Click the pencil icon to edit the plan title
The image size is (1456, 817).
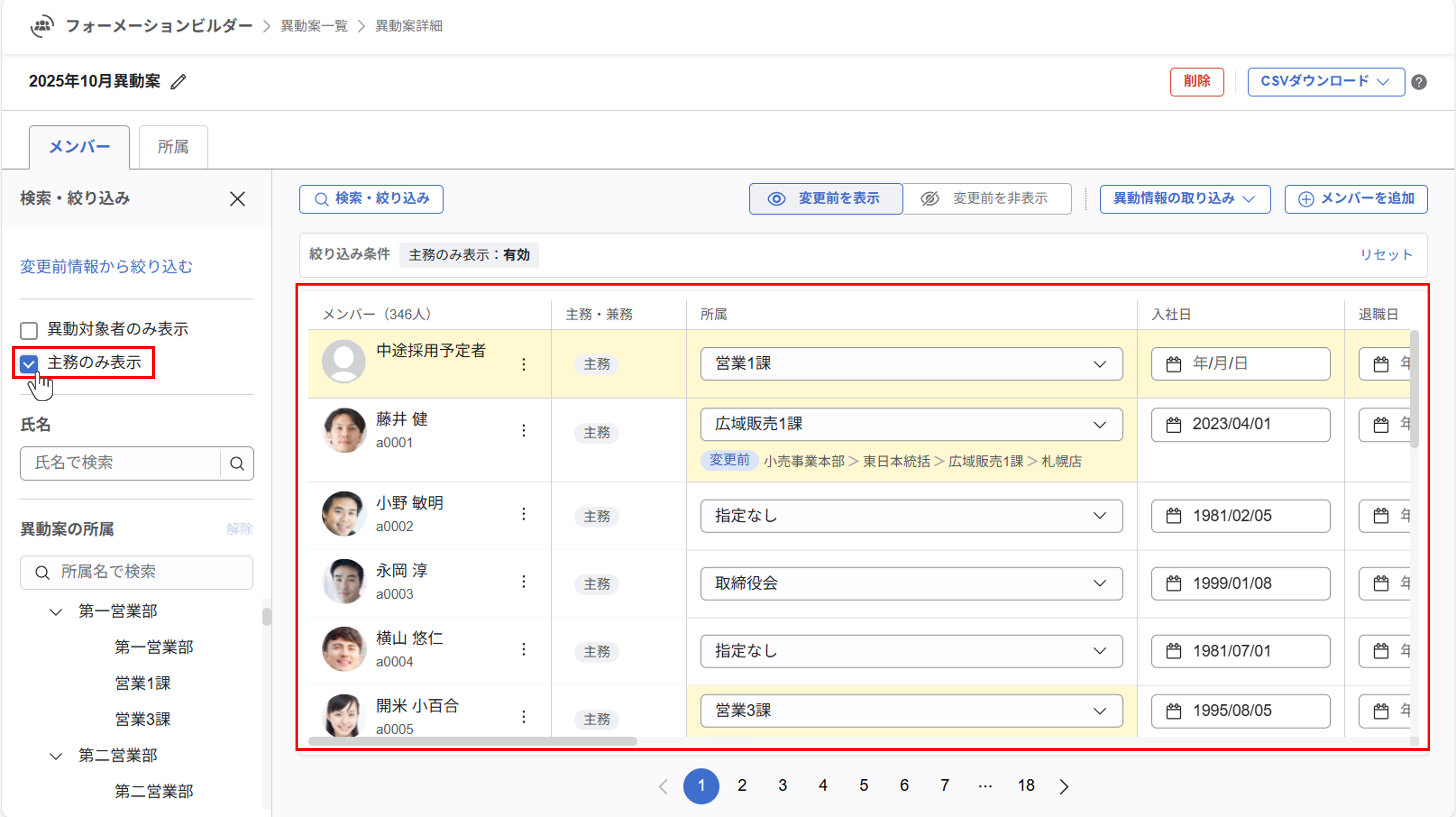click(179, 82)
